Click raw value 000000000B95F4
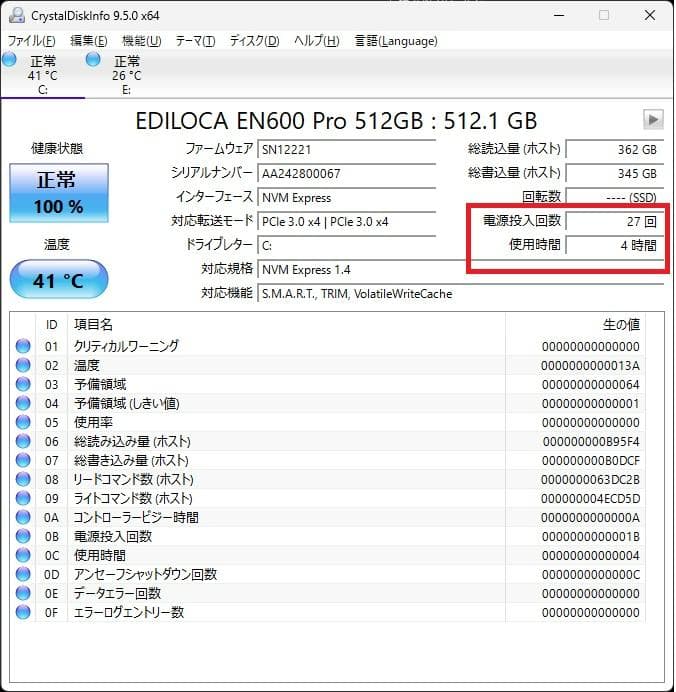 coord(591,441)
